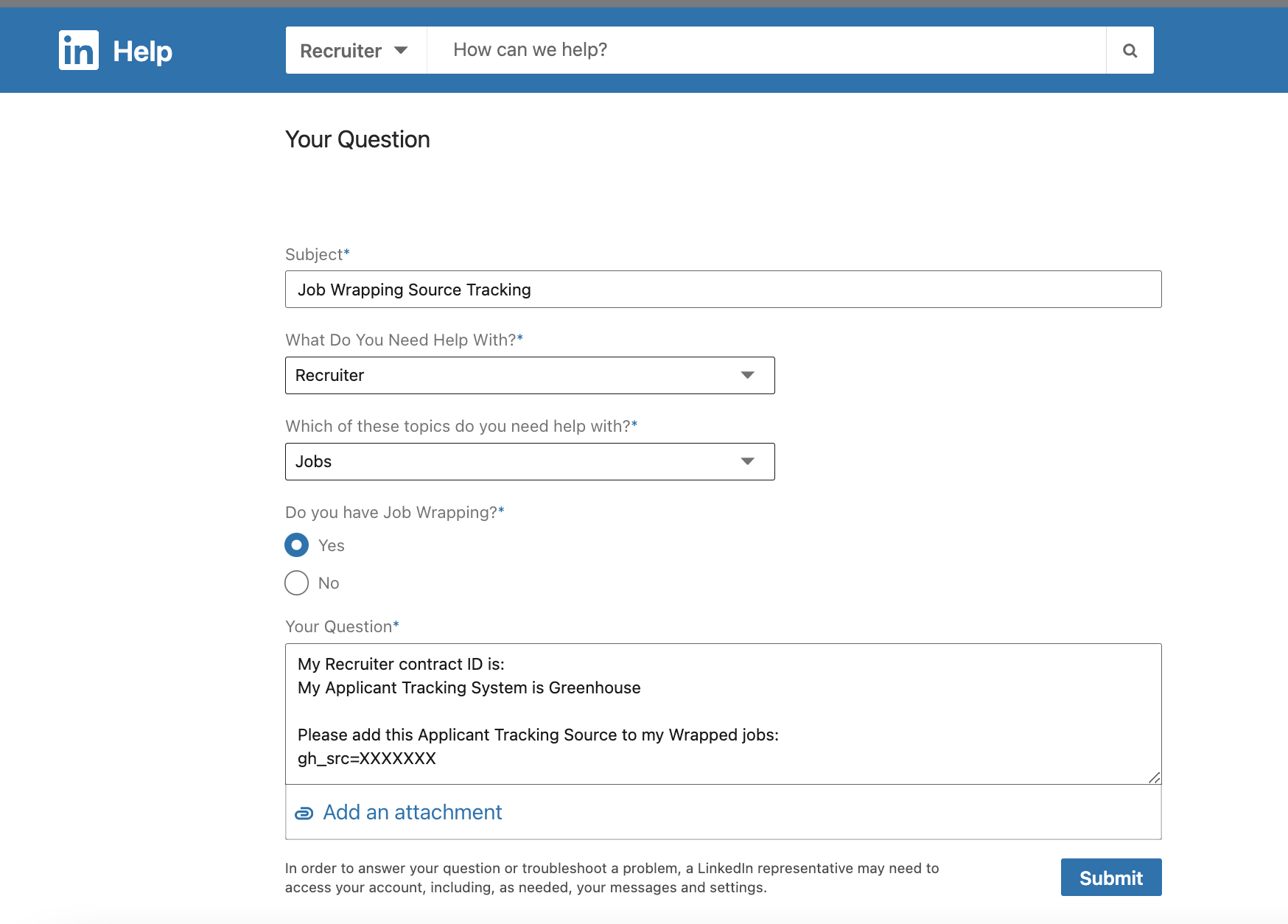Click the paperclip attachment icon
1288x924 pixels.
304,813
